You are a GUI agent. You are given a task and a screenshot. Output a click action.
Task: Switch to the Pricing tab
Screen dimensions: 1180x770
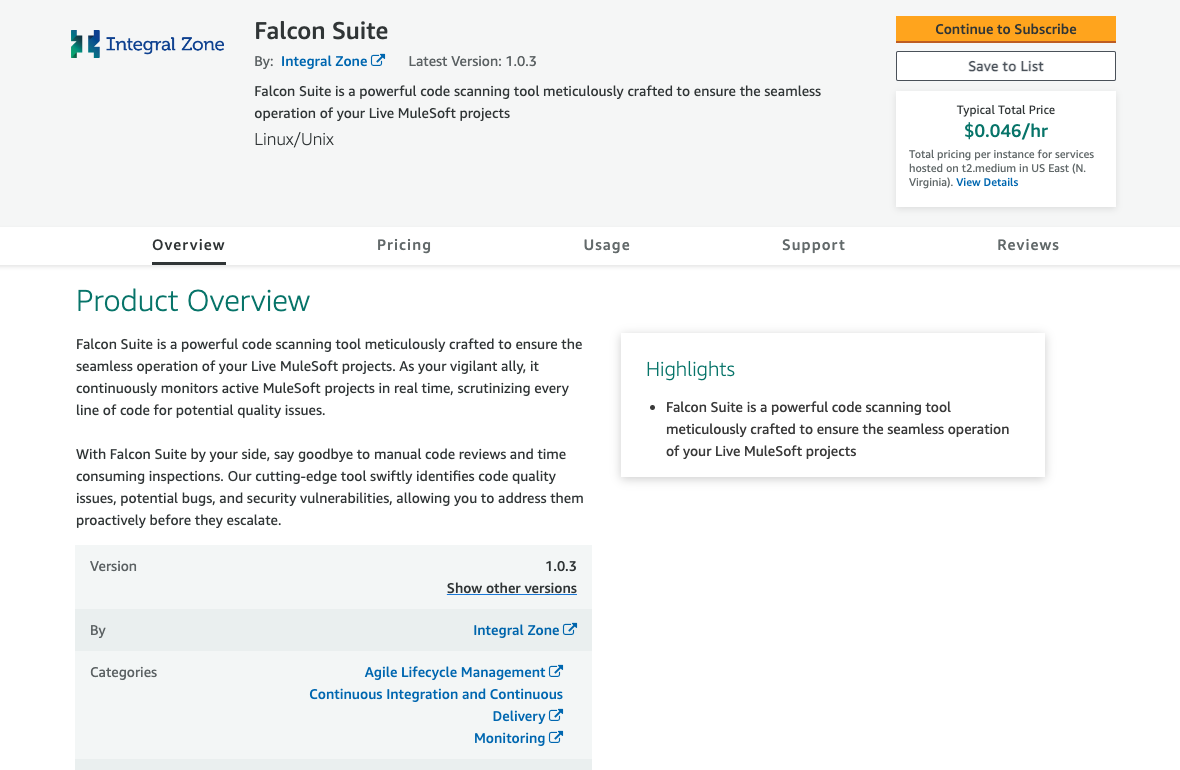click(404, 245)
